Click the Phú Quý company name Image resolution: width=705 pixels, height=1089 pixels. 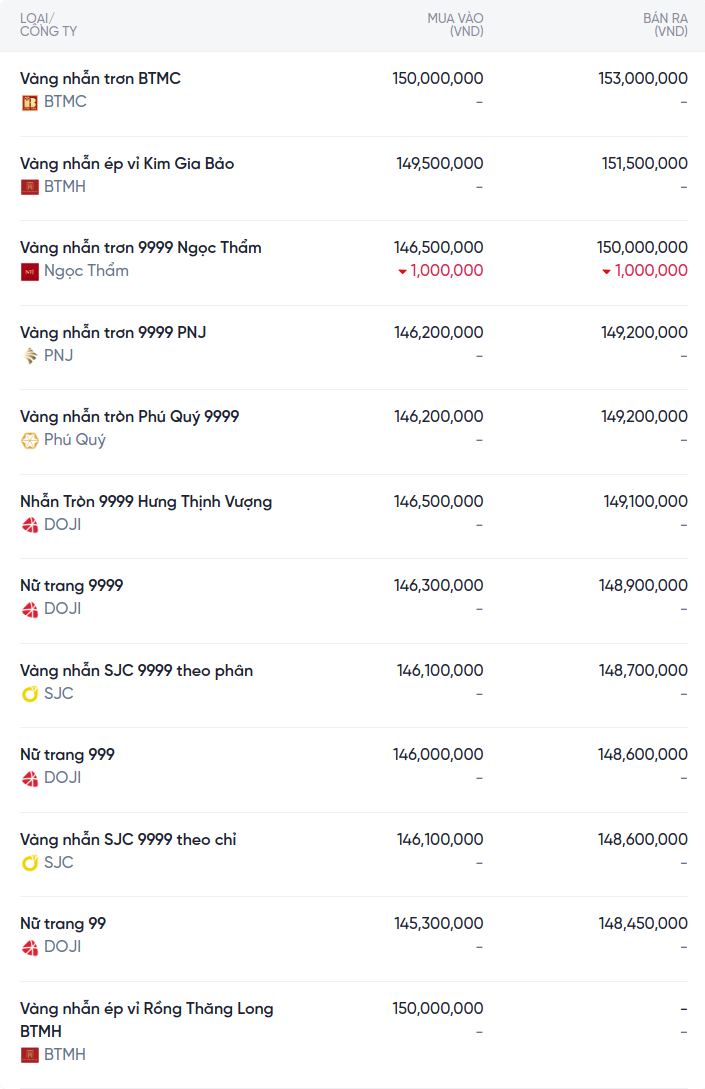(x=75, y=440)
